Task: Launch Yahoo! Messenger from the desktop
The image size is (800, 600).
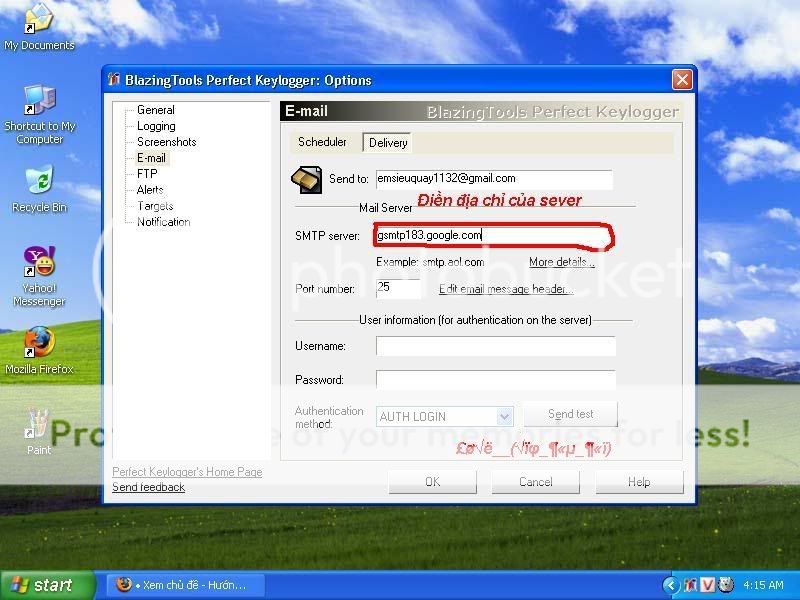Action: tap(39, 264)
